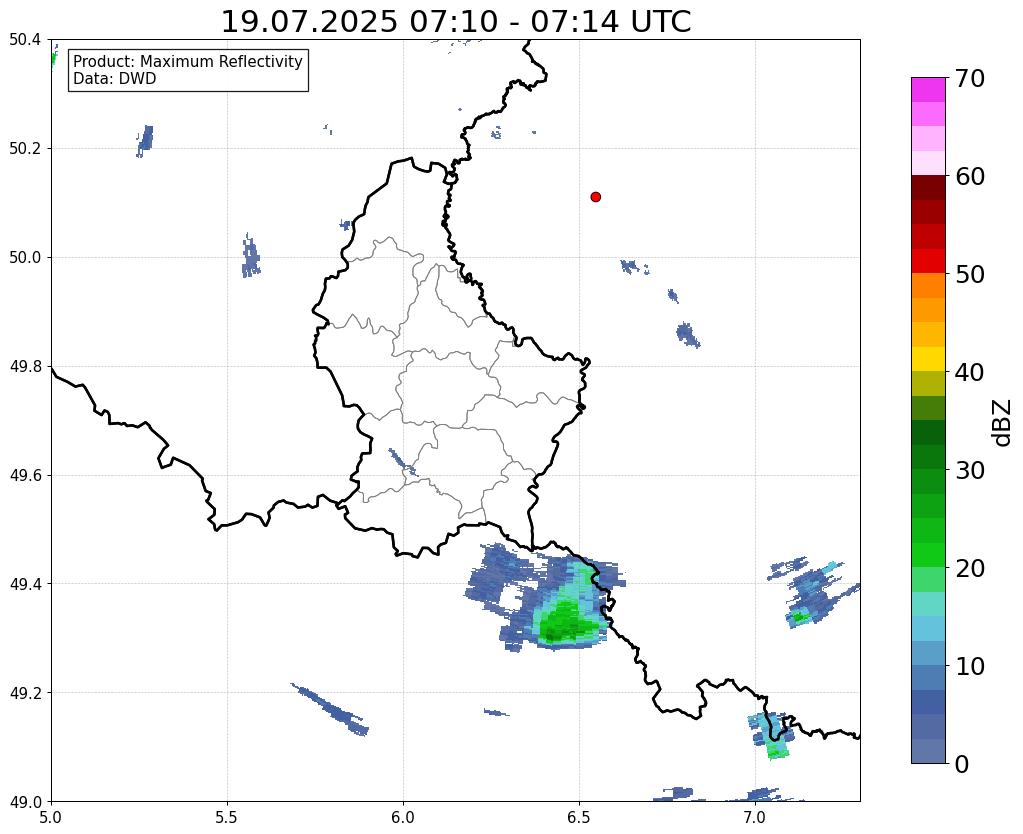Click the latitude axis label 49.6
Viewport: 1023px width, 834px height.
click(x=25, y=476)
